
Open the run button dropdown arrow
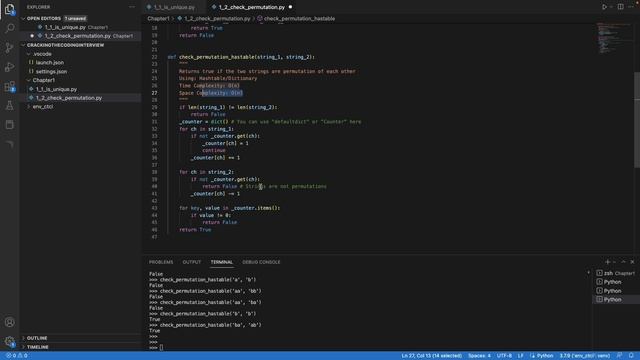(x=611, y=7)
